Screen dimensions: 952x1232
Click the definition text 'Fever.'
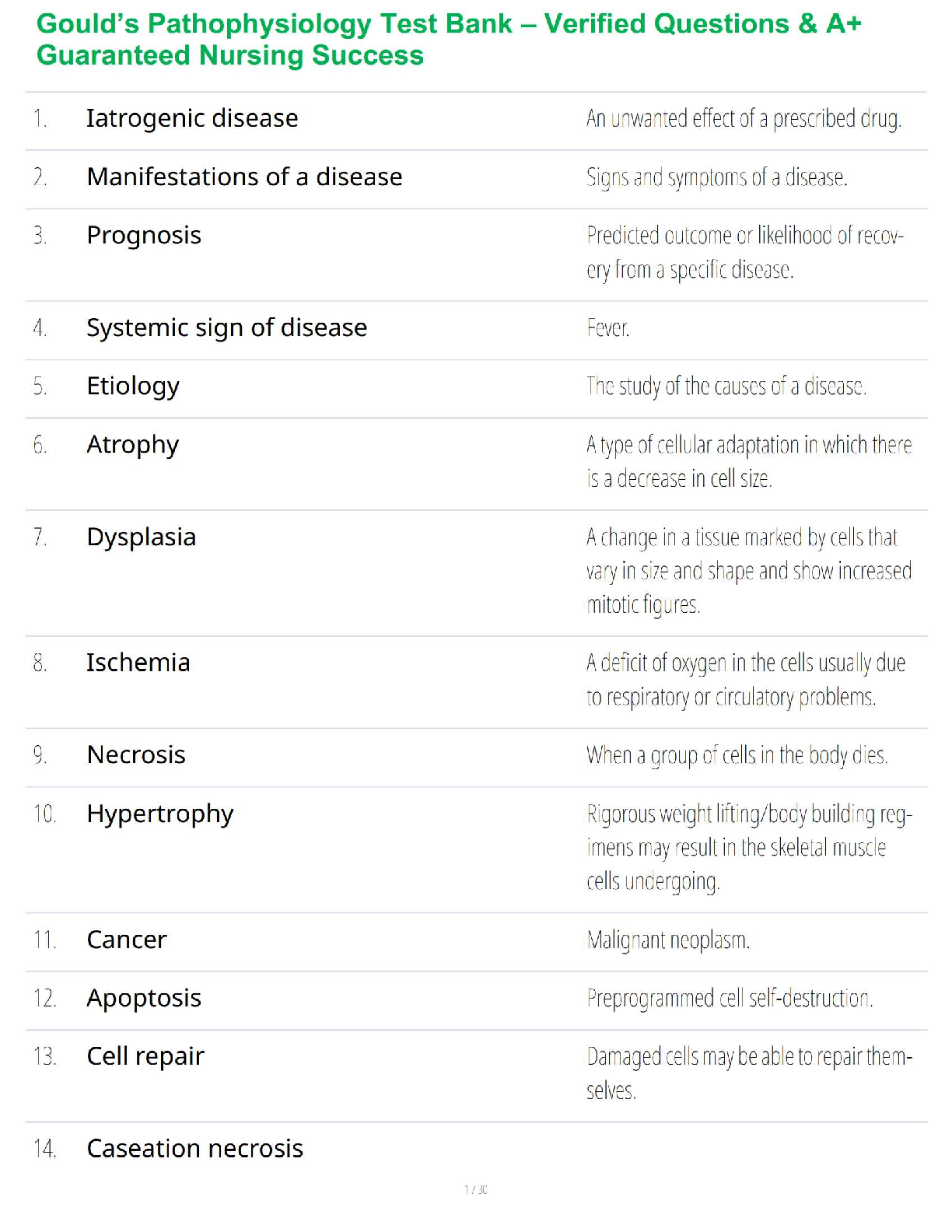[608, 328]
